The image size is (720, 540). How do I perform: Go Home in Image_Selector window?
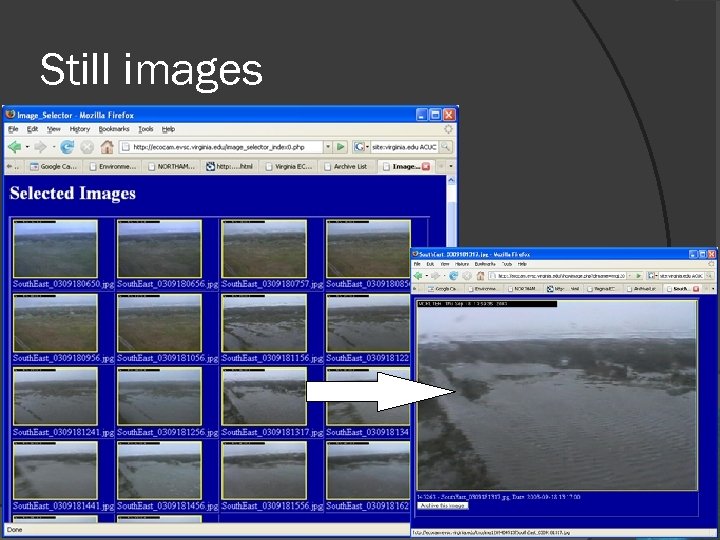(x=107, y=147)
